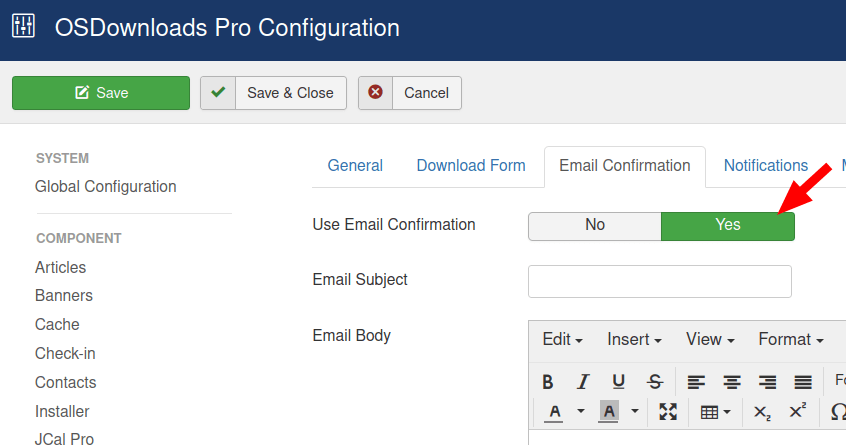Open the View menu in editor
Viewport: 846px width, 445px height.
tap(710, 339)
